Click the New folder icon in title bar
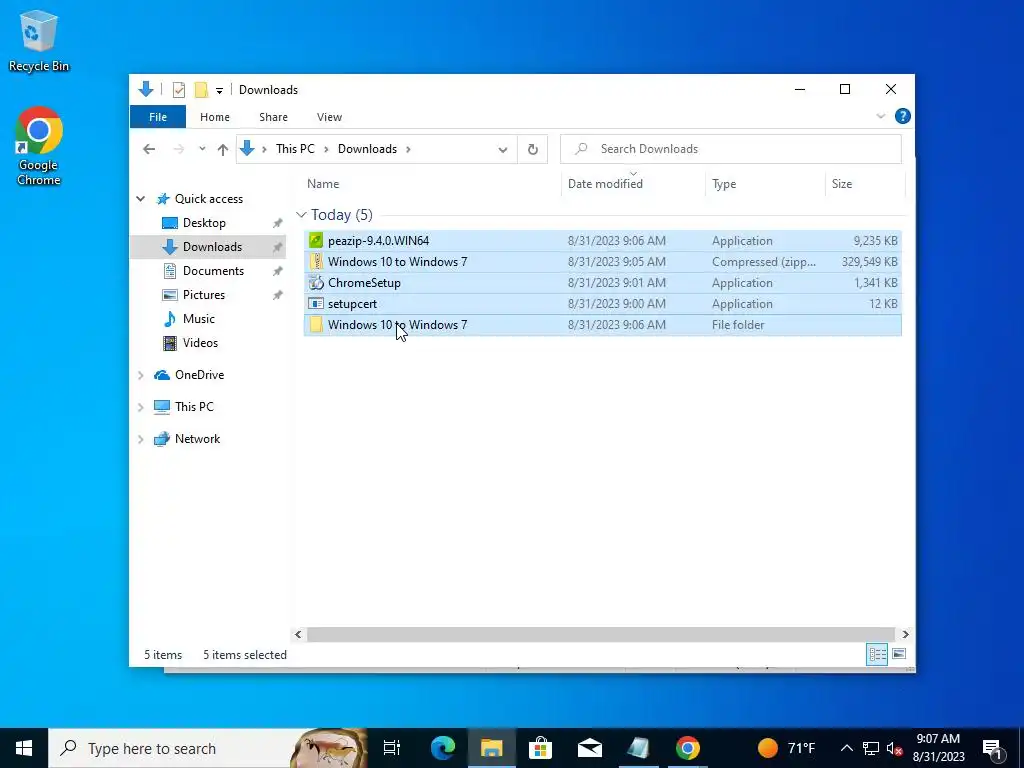The image size is (1024, 768). click(201, 89)
